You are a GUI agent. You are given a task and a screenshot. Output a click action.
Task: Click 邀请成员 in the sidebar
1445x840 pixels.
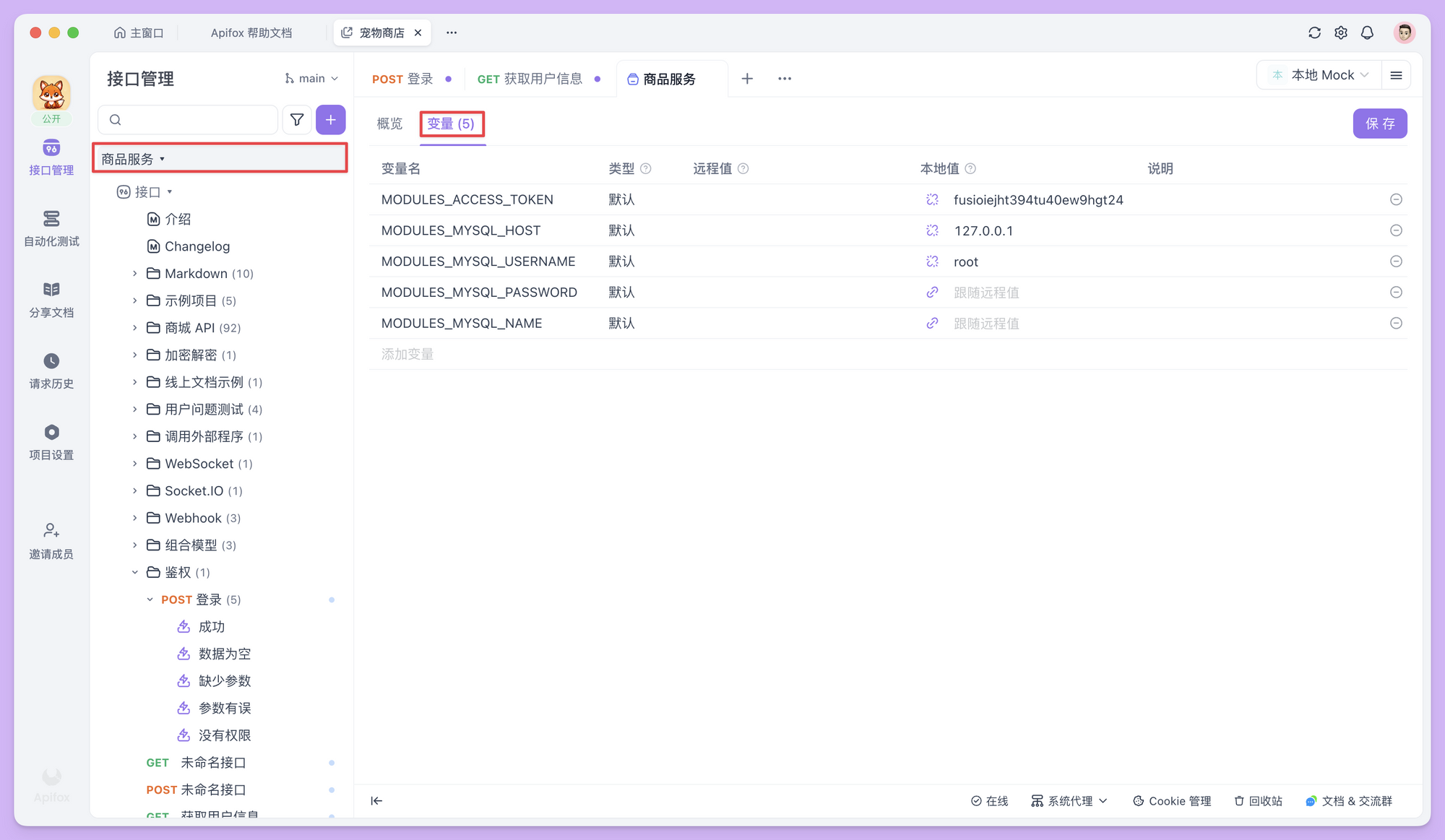click(51, 542)
